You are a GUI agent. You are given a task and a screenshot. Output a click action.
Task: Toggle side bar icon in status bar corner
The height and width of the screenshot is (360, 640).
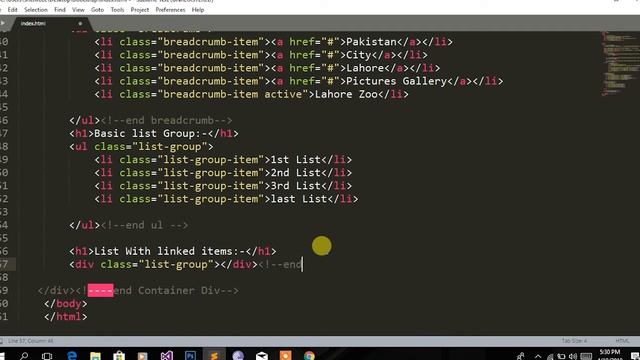click(x=2, y=341)
